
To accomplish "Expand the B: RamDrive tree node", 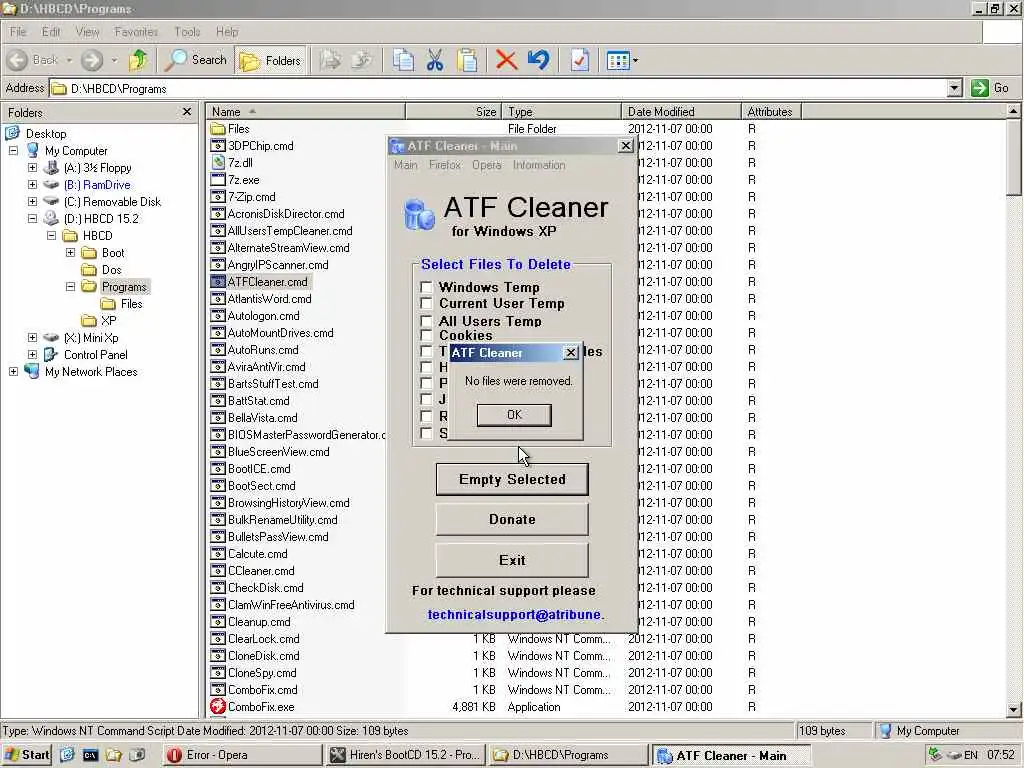I will click(32, 185).
